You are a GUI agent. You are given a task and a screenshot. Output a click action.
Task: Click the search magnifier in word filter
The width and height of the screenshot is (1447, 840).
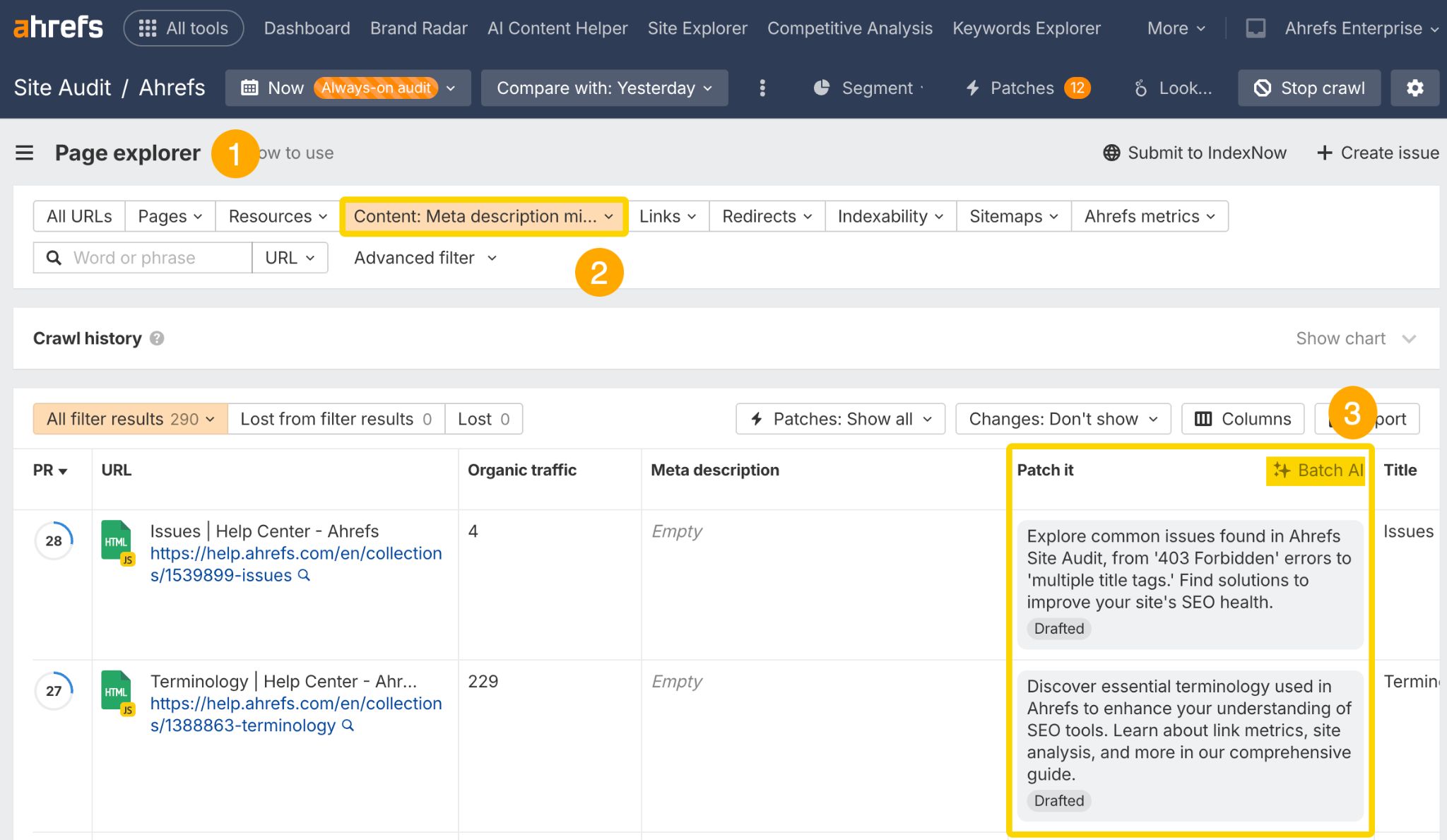[54, 257]
